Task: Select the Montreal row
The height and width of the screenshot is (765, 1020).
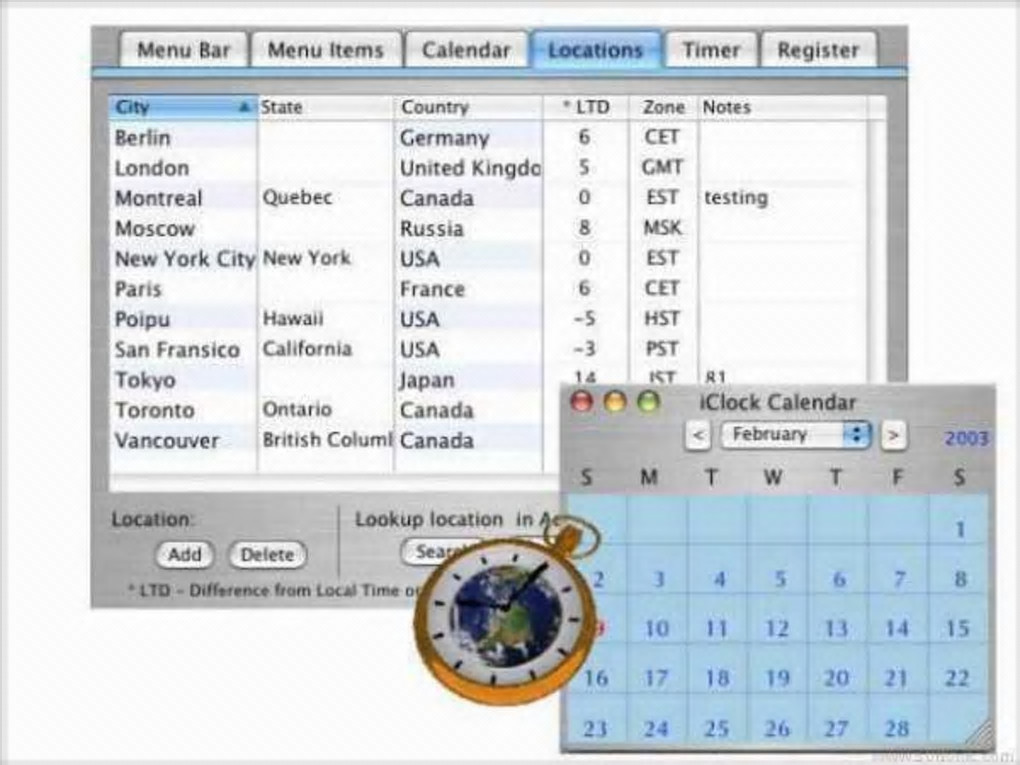Action: (488, 198)
